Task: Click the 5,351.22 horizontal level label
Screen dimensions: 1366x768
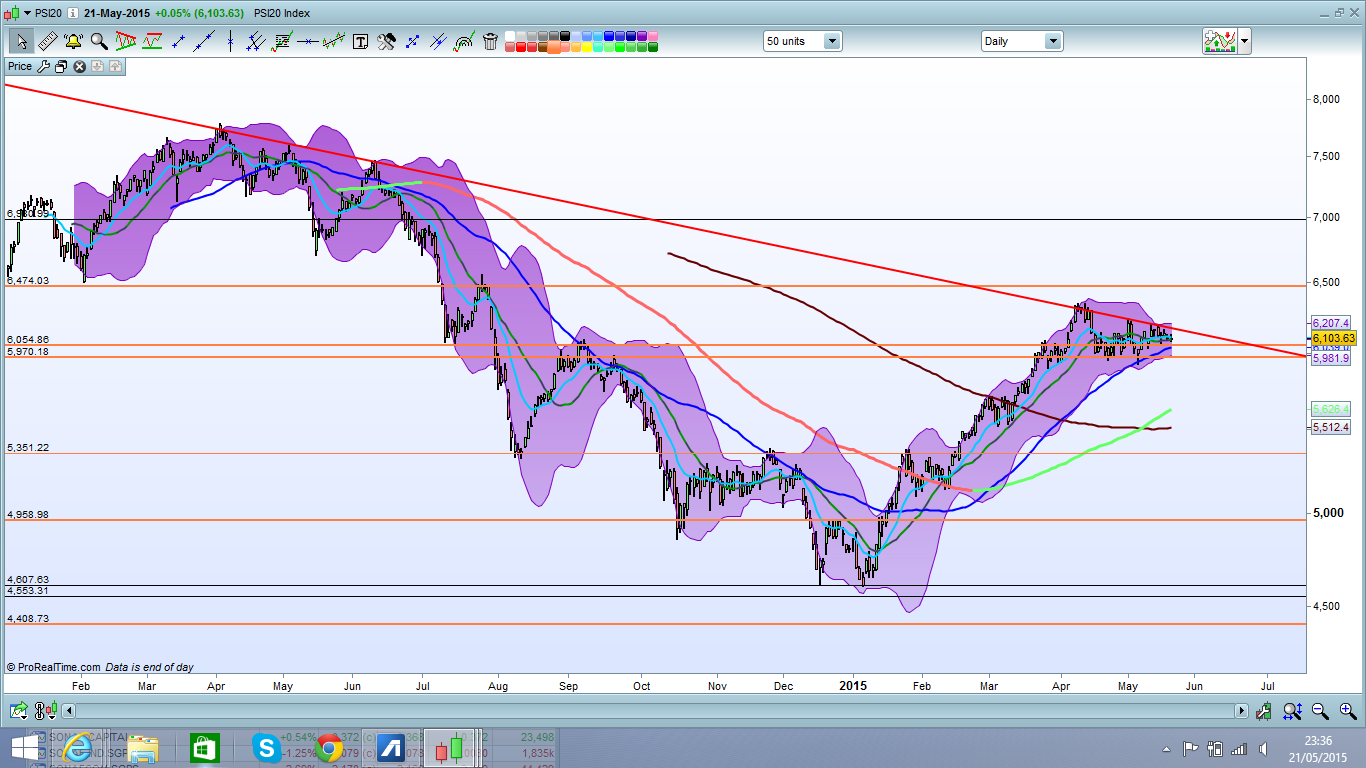Action: click(x=28, y=447)
